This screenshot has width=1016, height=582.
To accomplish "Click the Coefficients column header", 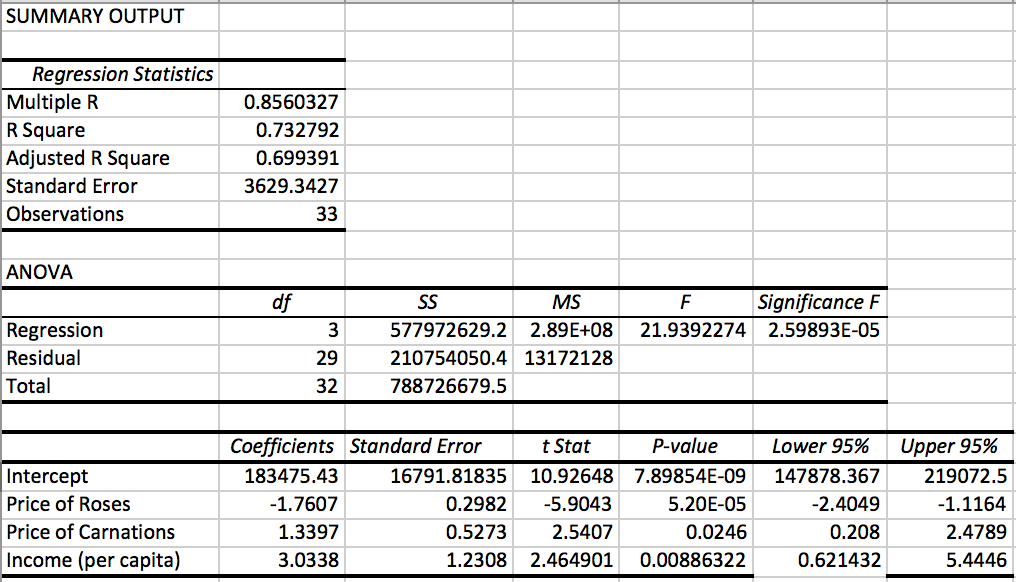I will point(282,446).
